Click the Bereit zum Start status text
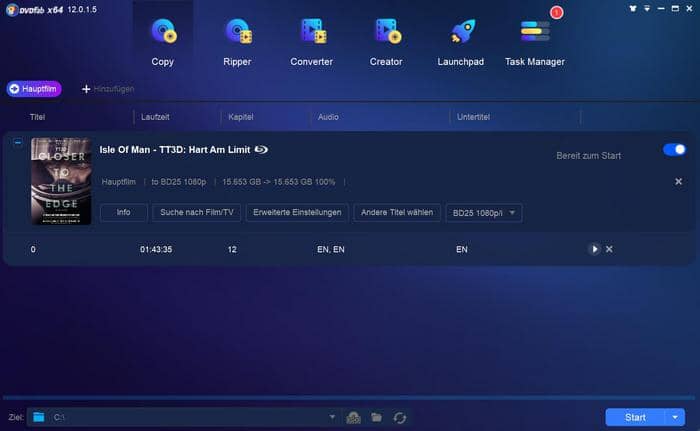 click(x=588, y=156)
